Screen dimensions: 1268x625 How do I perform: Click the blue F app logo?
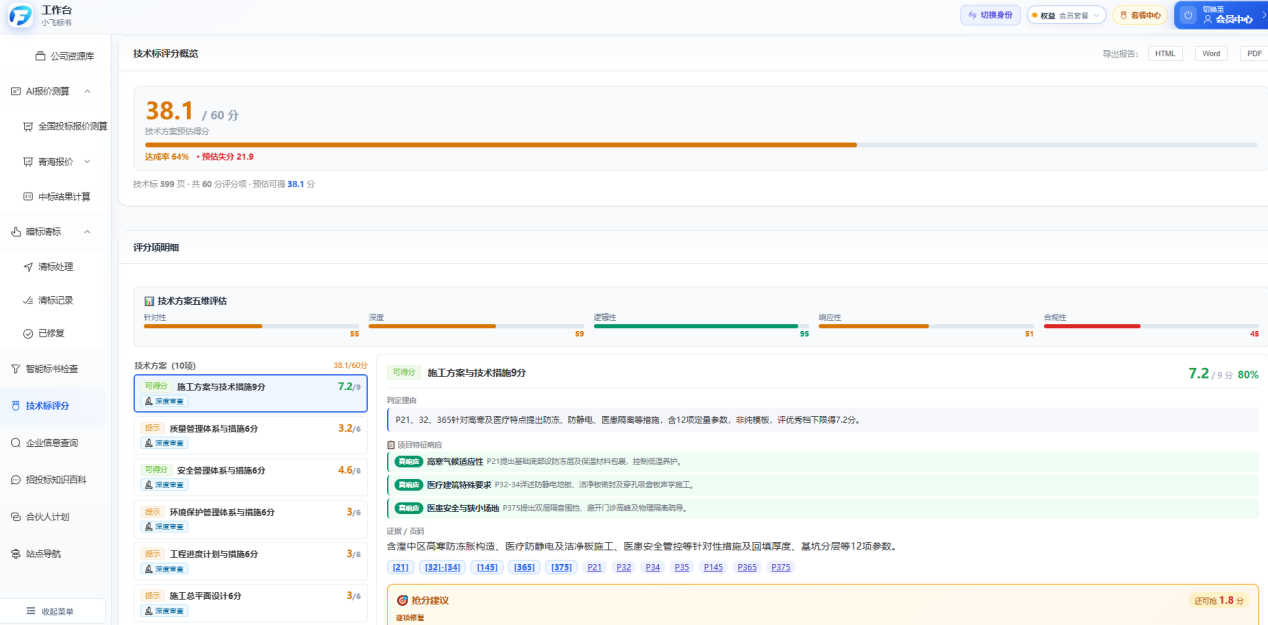pos(20,15)
